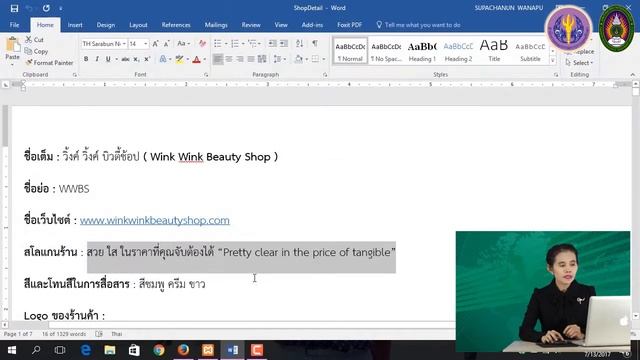Toggle italic formatting
This screenshot has width=640, height=360.
[97, 60]
